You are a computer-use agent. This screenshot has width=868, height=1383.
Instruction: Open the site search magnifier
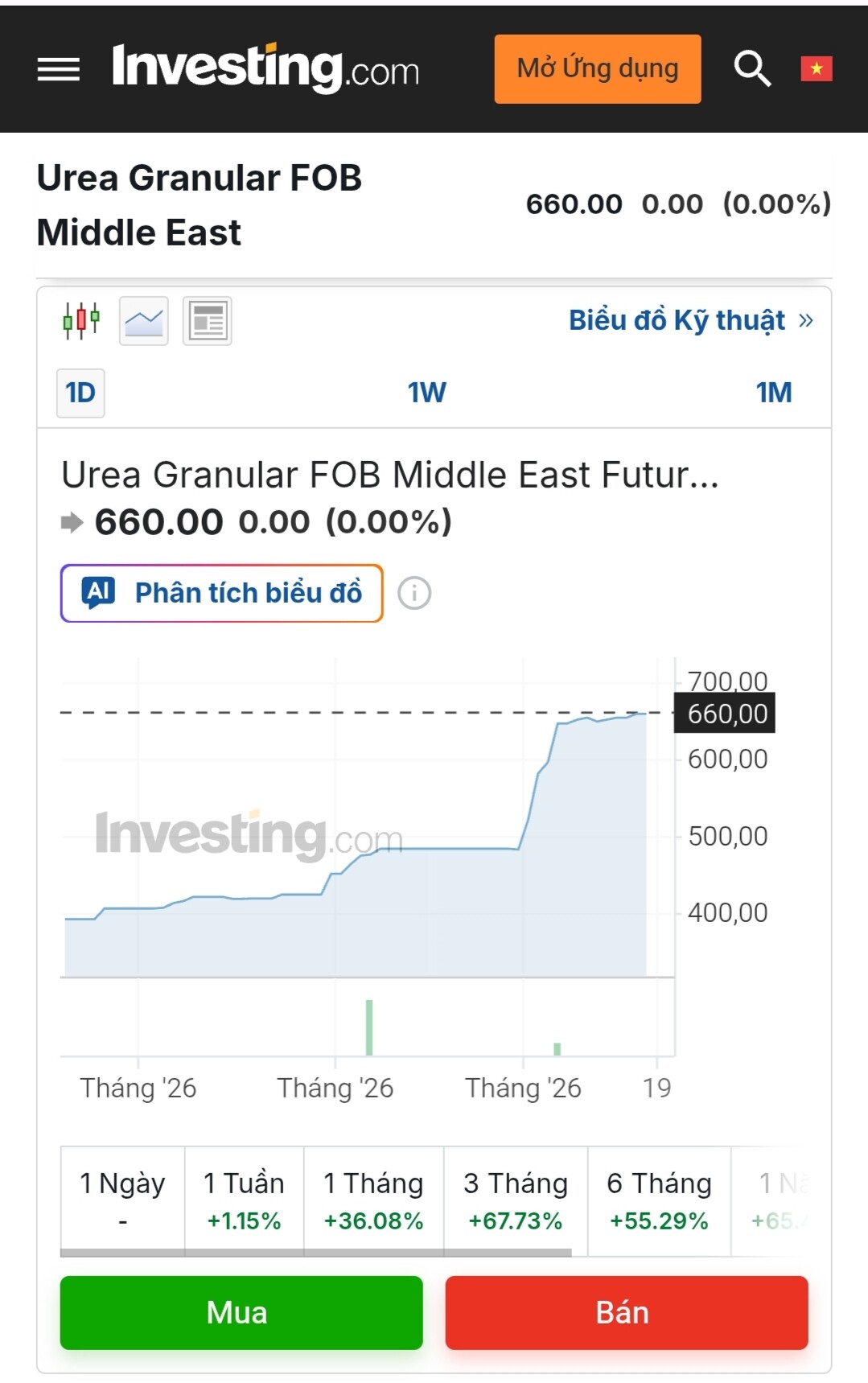[x=752, y=68]
